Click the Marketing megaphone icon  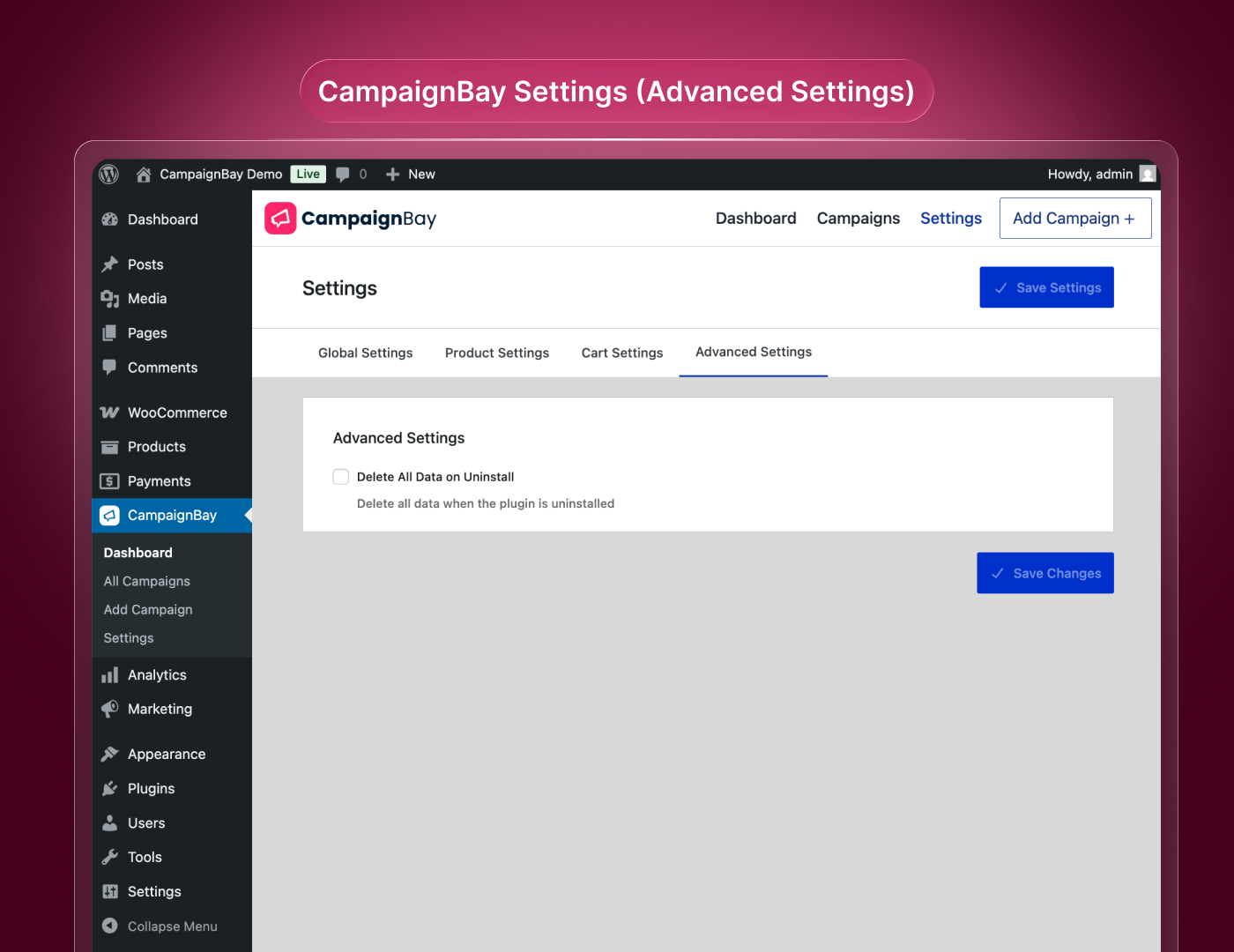110,709
